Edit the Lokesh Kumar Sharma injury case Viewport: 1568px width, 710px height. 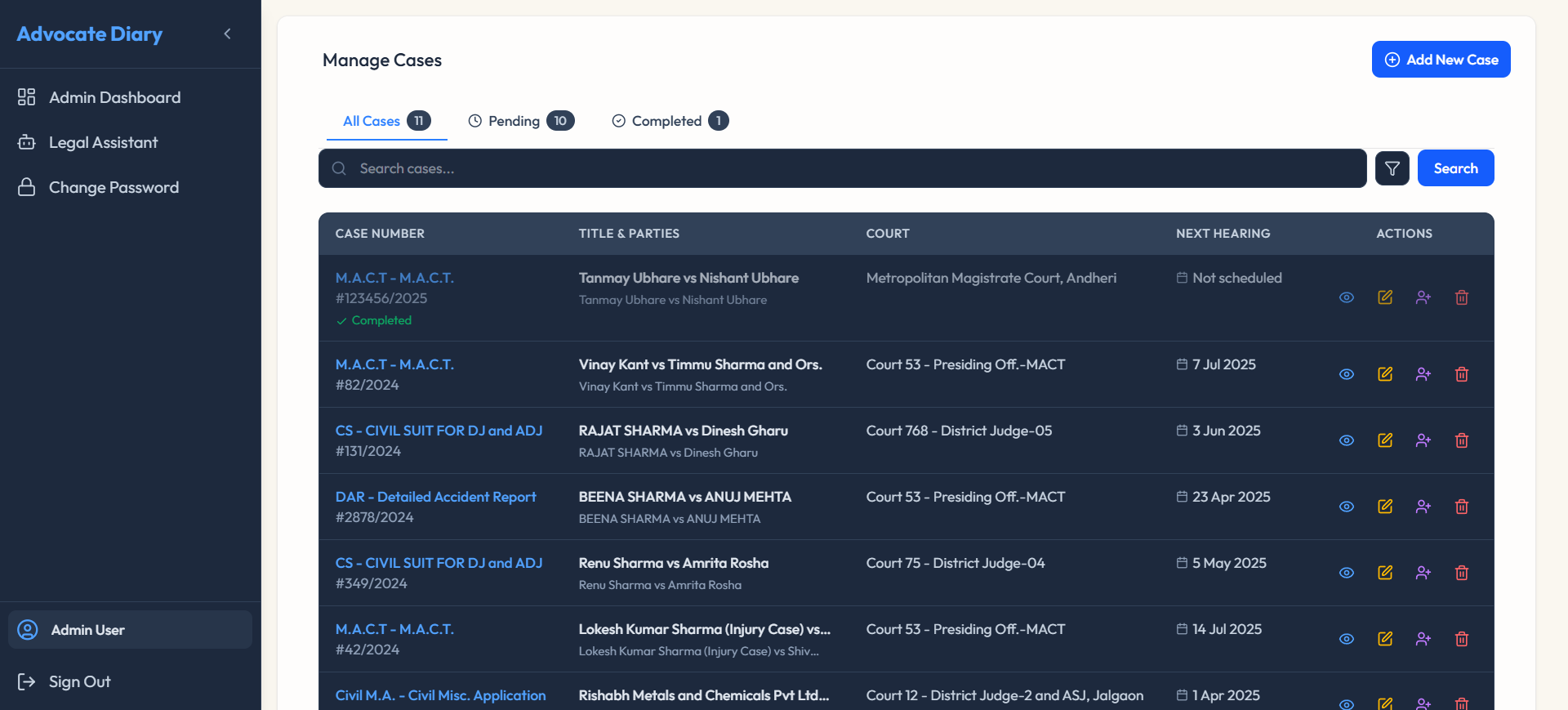coord(1385,639)
